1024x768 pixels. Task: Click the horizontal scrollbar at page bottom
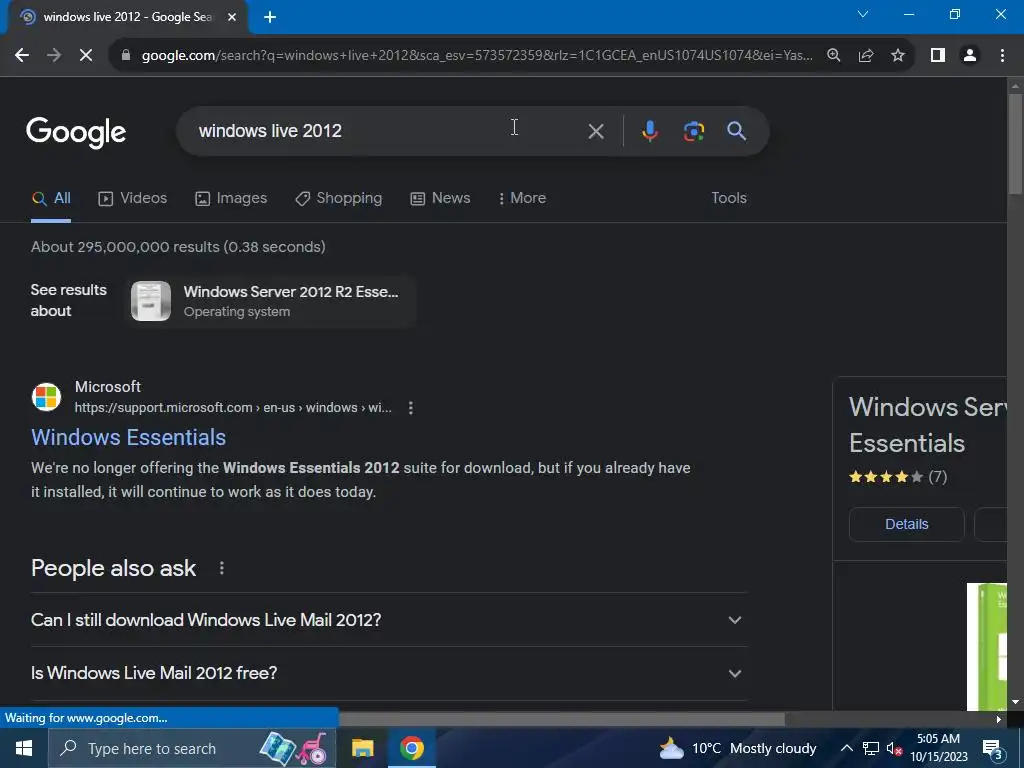click(562, 719)
